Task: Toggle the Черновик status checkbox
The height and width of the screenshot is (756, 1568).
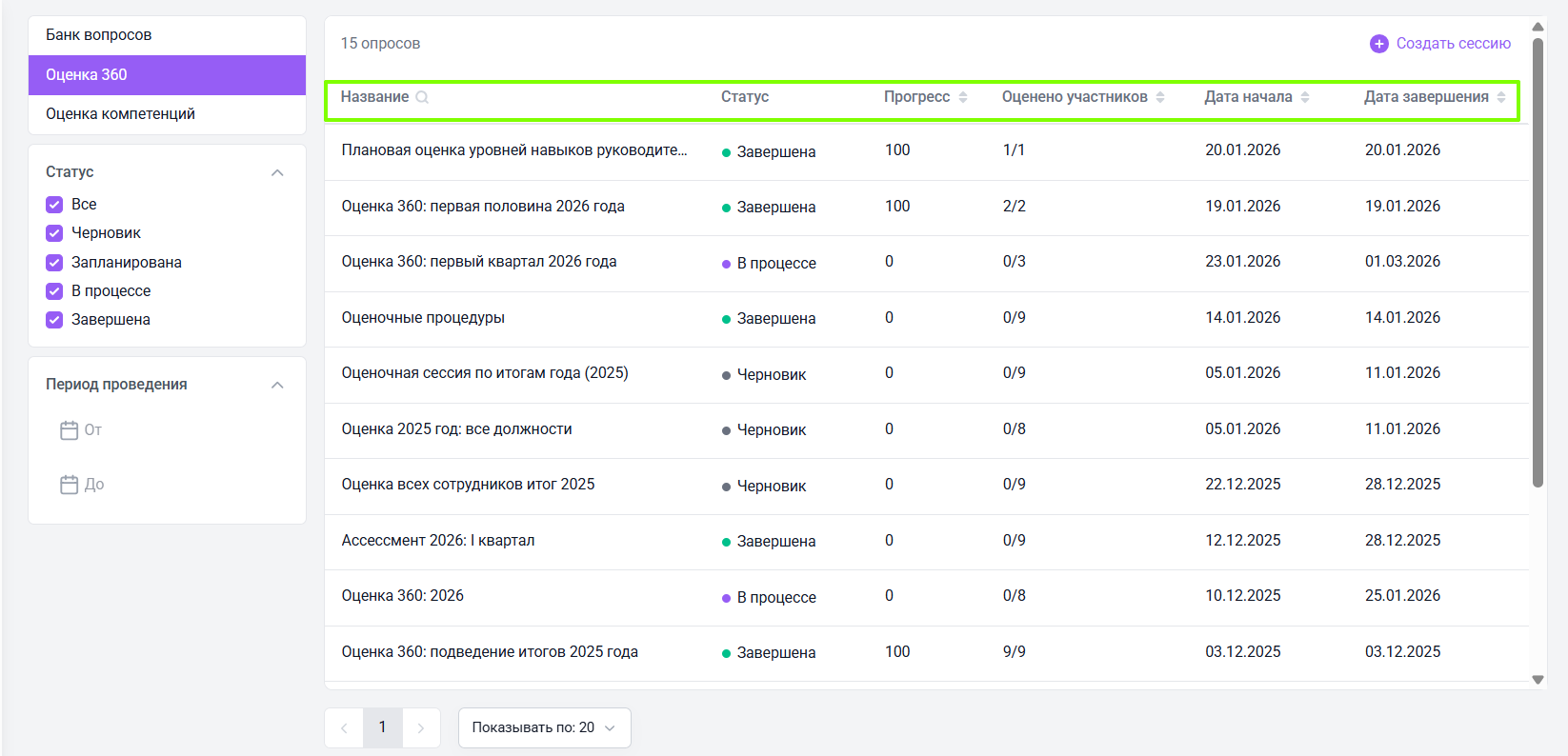Action: coord(54,233)
